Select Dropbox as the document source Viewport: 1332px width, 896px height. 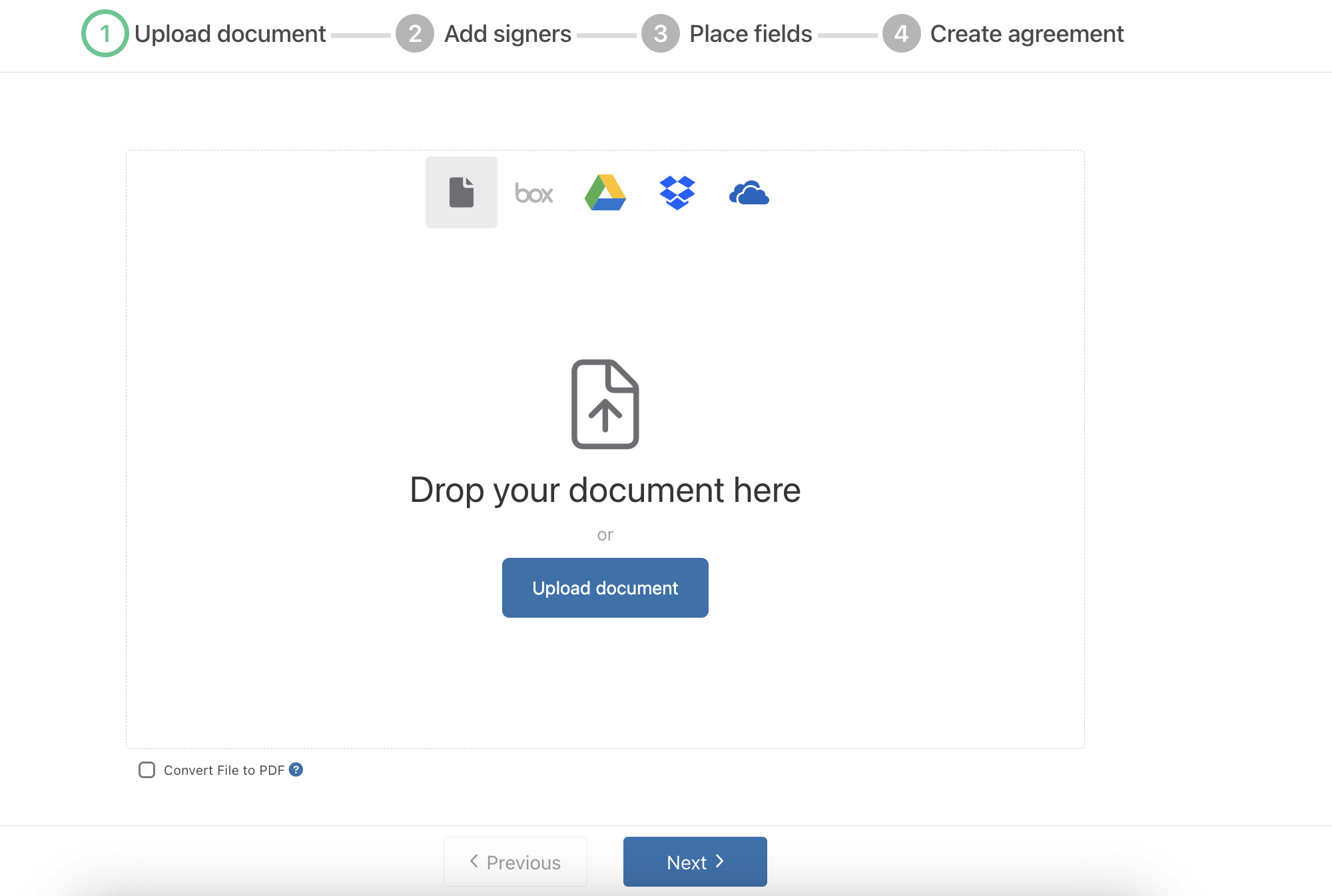[x=677, y=192]
